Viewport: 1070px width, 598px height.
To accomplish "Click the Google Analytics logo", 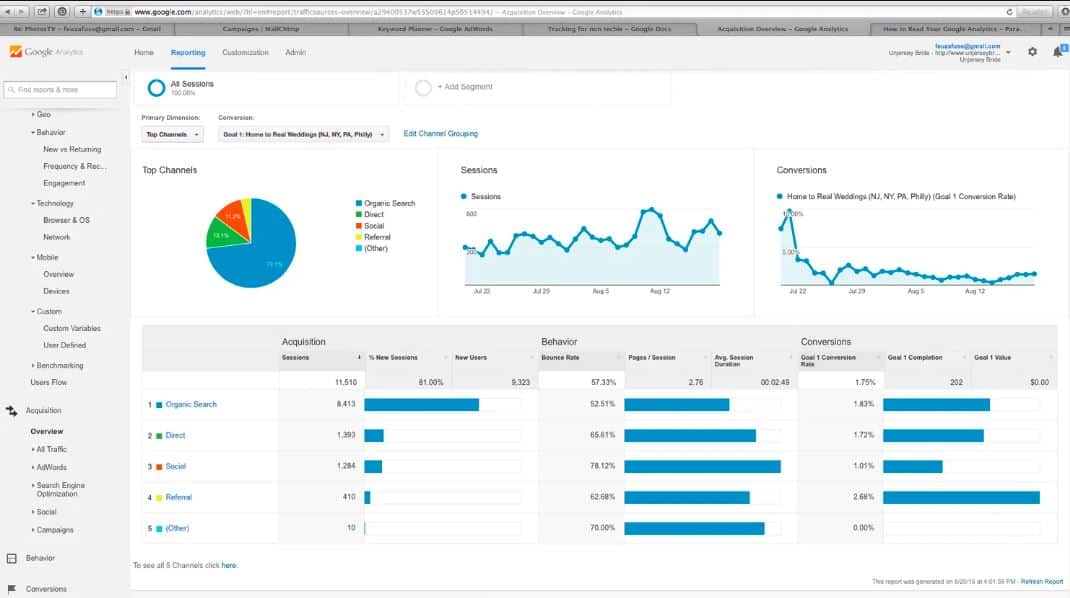I will pyautogui.click(x=46, y=52).
